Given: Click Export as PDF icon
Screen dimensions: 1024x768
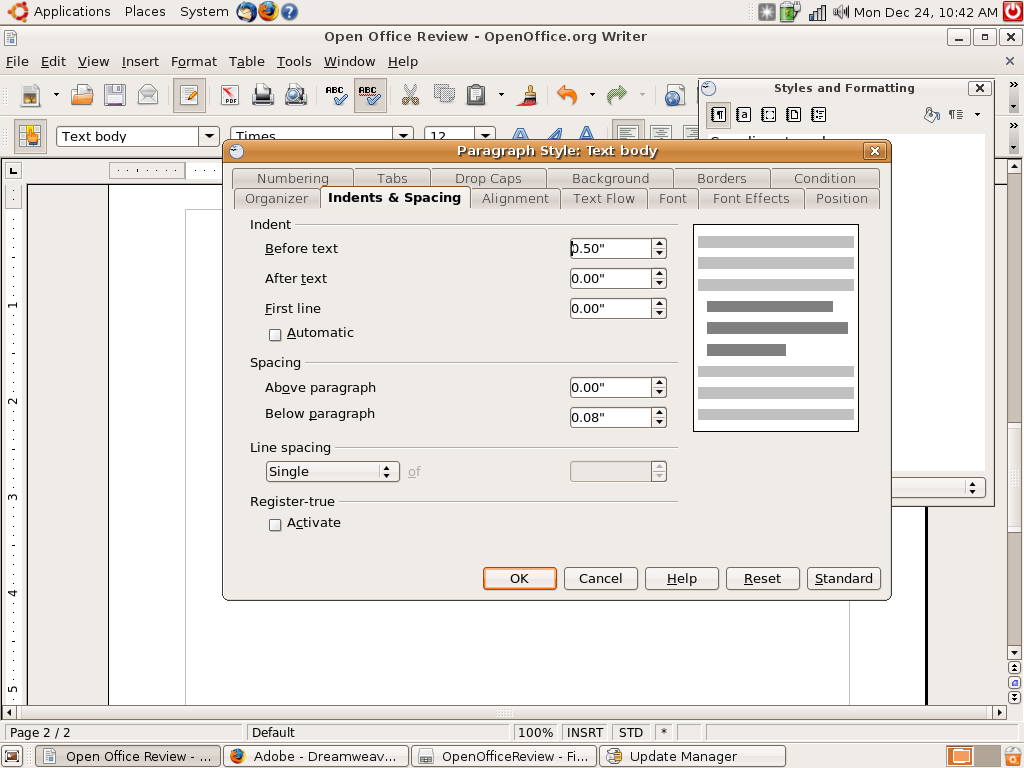Looking at the screenshot, I should 230,95.
